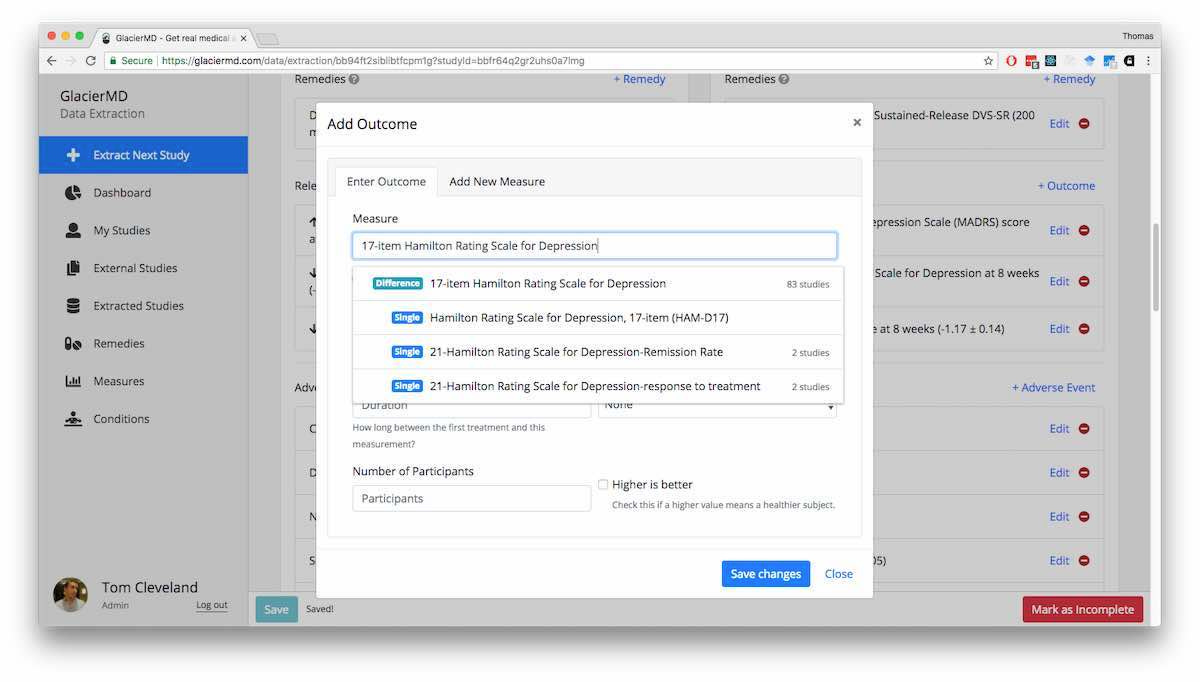Click into the Measure text field
The image size is (1200, 682).
(x=595, y=245)
